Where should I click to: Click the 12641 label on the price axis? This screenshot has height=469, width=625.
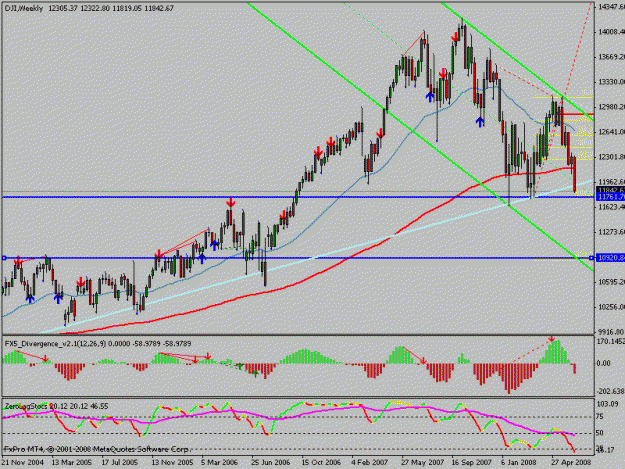point(611,132)
